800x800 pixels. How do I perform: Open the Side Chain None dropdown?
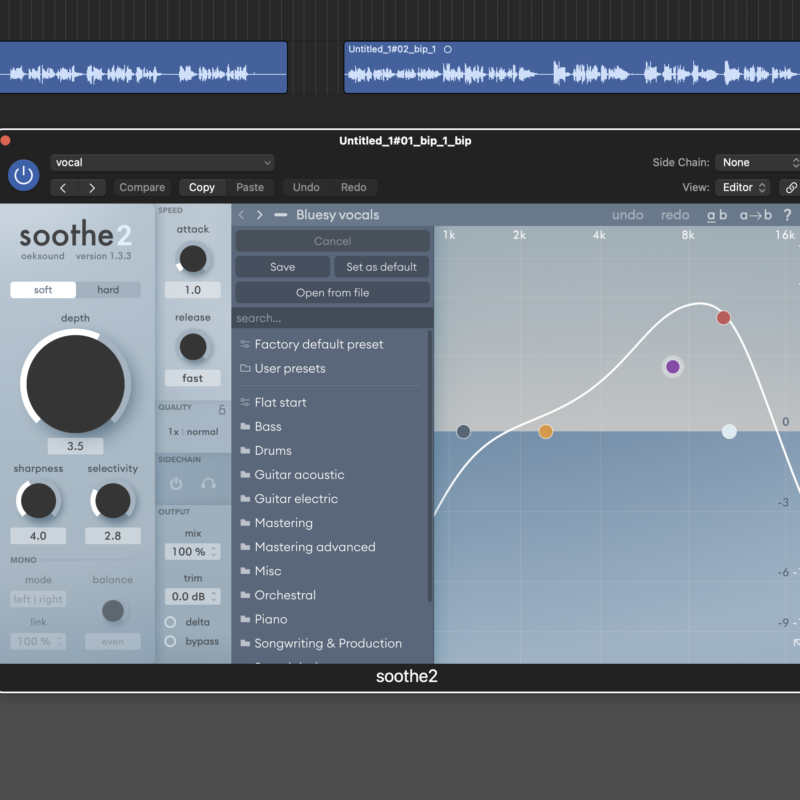coord(757,162)
